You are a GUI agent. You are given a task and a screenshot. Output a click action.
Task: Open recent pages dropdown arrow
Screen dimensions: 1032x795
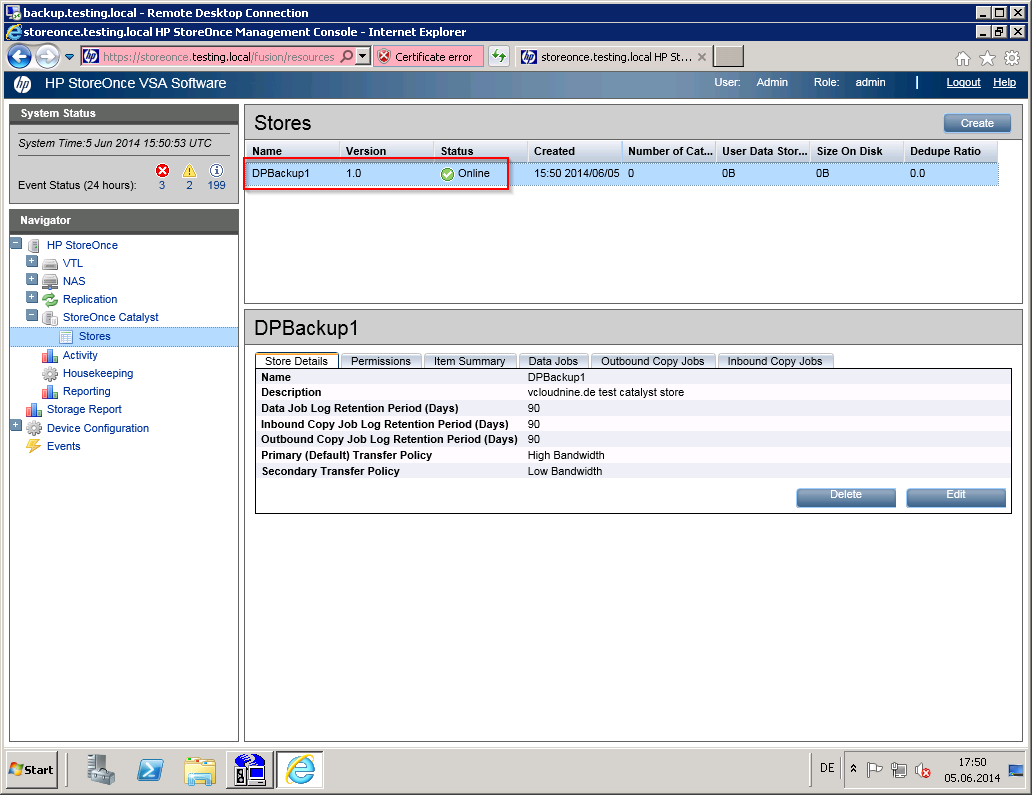coord(69,57)
